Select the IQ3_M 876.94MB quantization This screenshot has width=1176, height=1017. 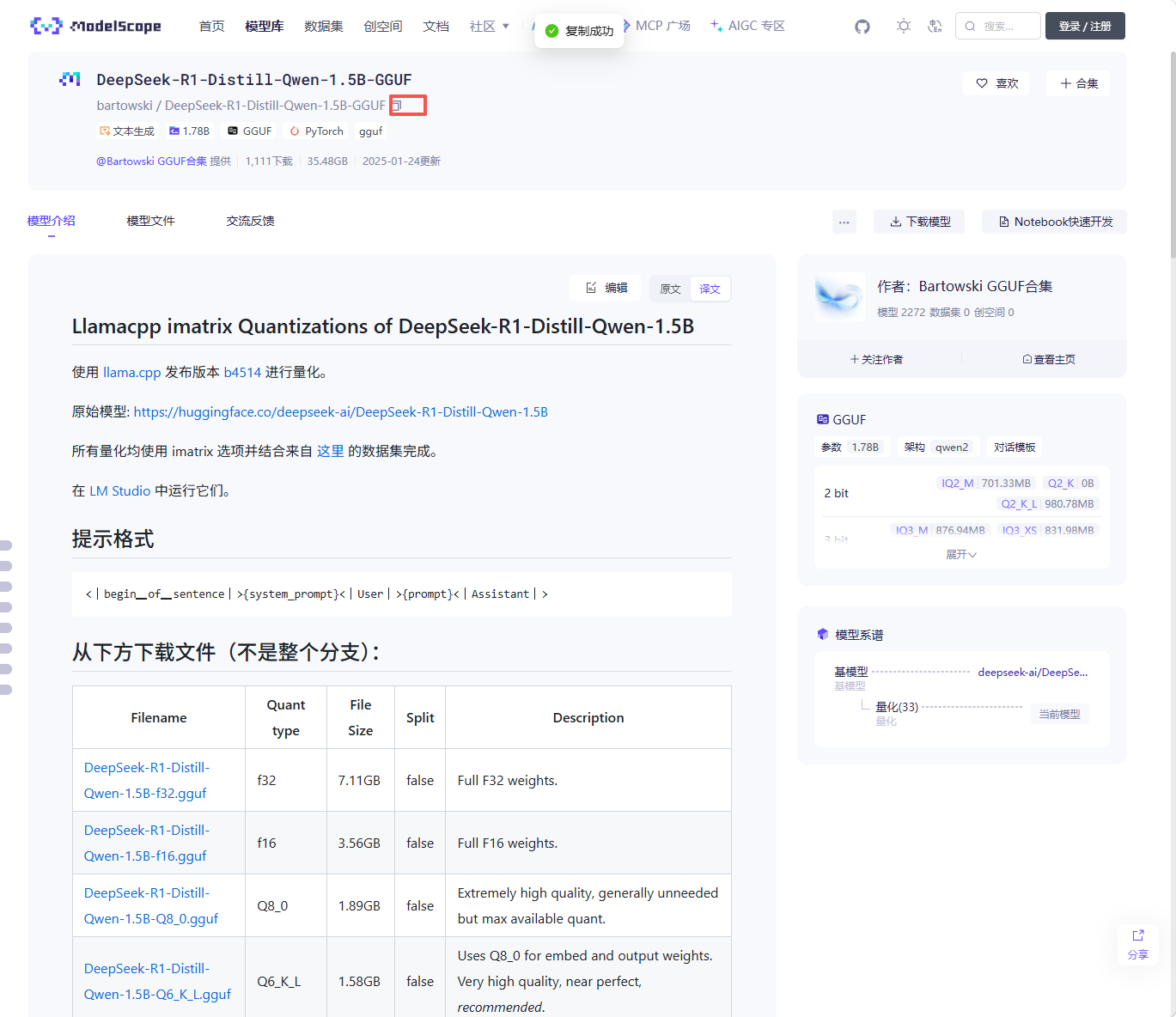(x=941, y=530)
